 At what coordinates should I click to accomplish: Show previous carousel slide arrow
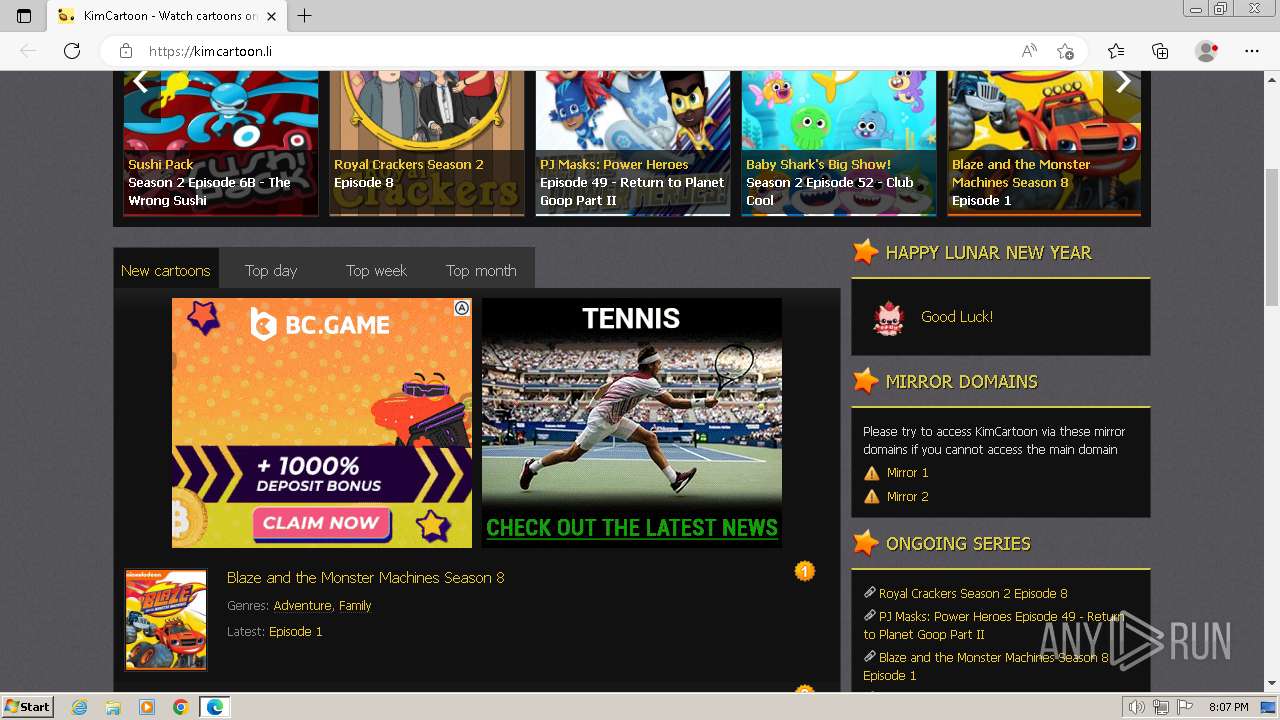[140, 82]
